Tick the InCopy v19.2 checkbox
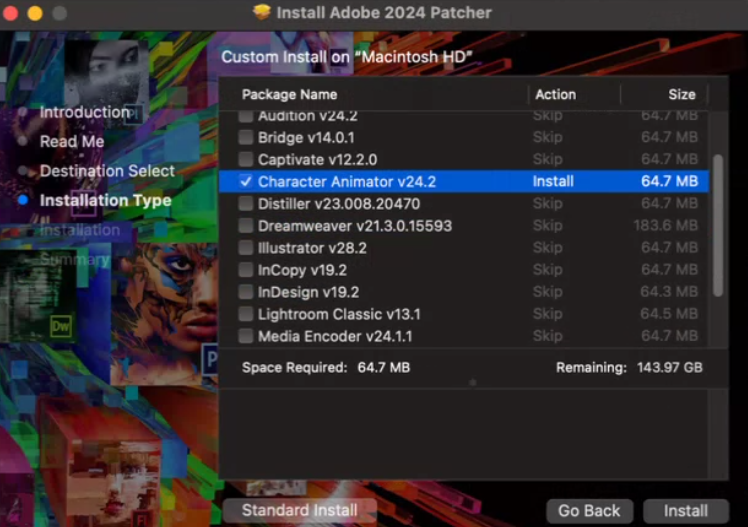Viewport: 748px width, 527px height. [x=246, y=270]
